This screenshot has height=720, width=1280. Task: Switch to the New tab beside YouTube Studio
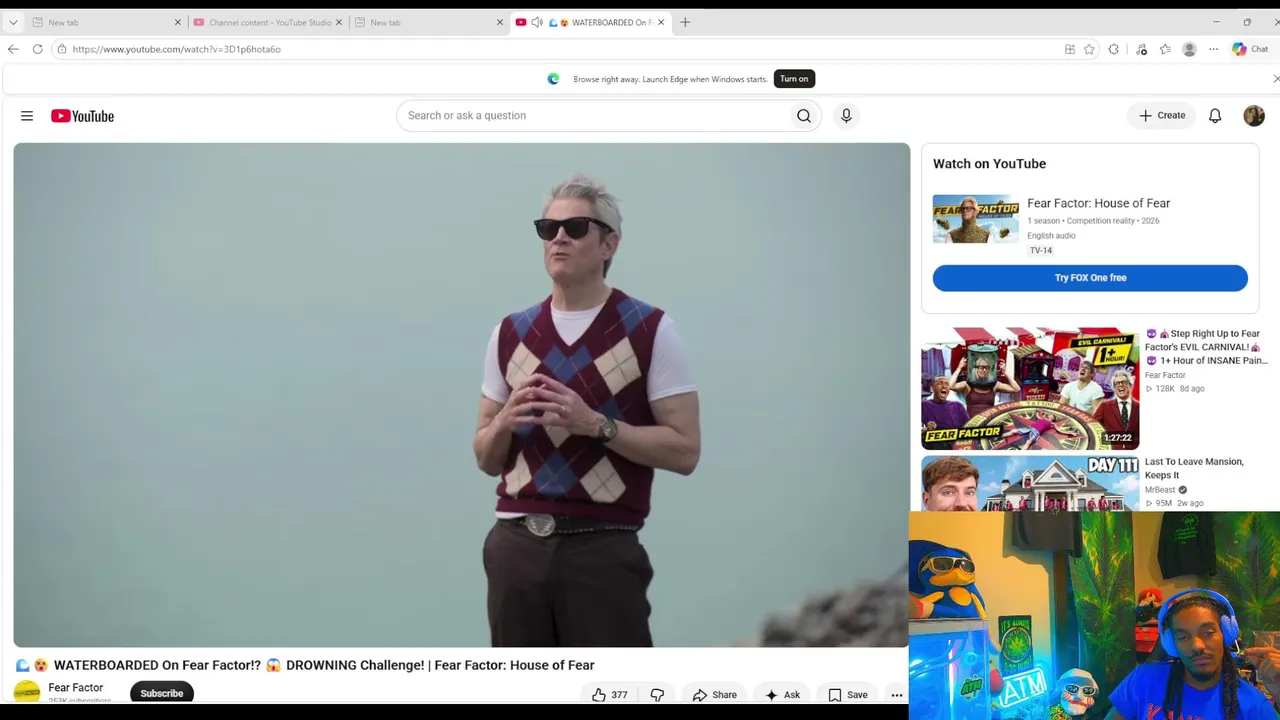[x=428, y=22]
